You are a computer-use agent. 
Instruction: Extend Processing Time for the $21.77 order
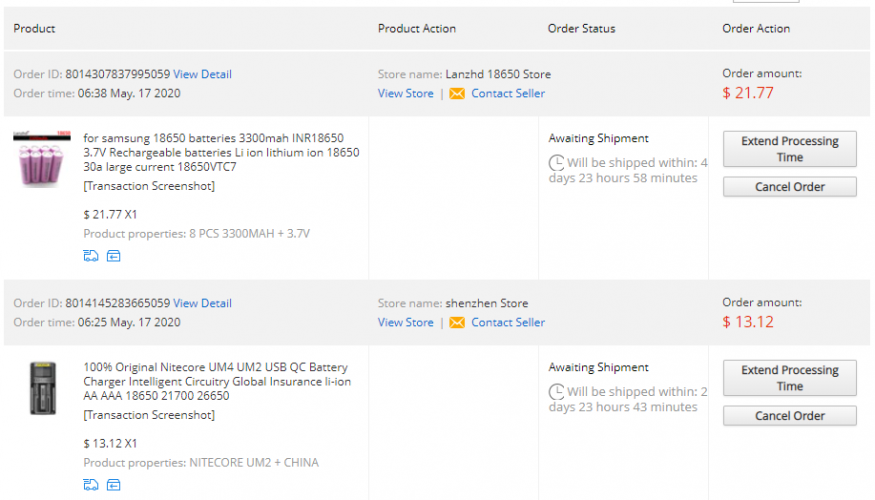(789, 149)
